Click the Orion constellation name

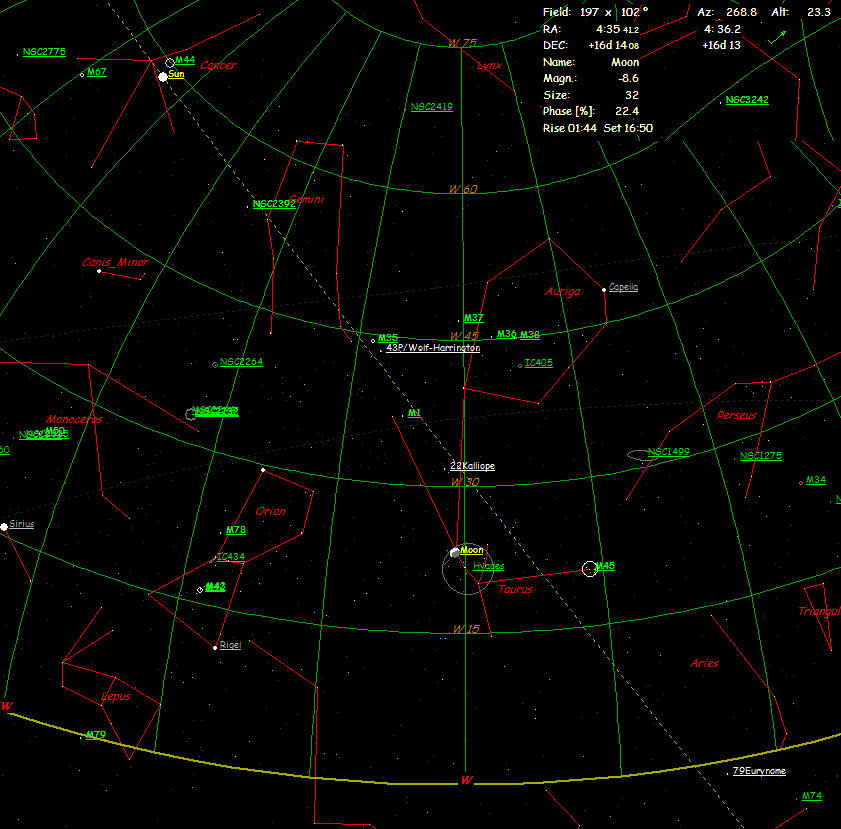point(270,511)
